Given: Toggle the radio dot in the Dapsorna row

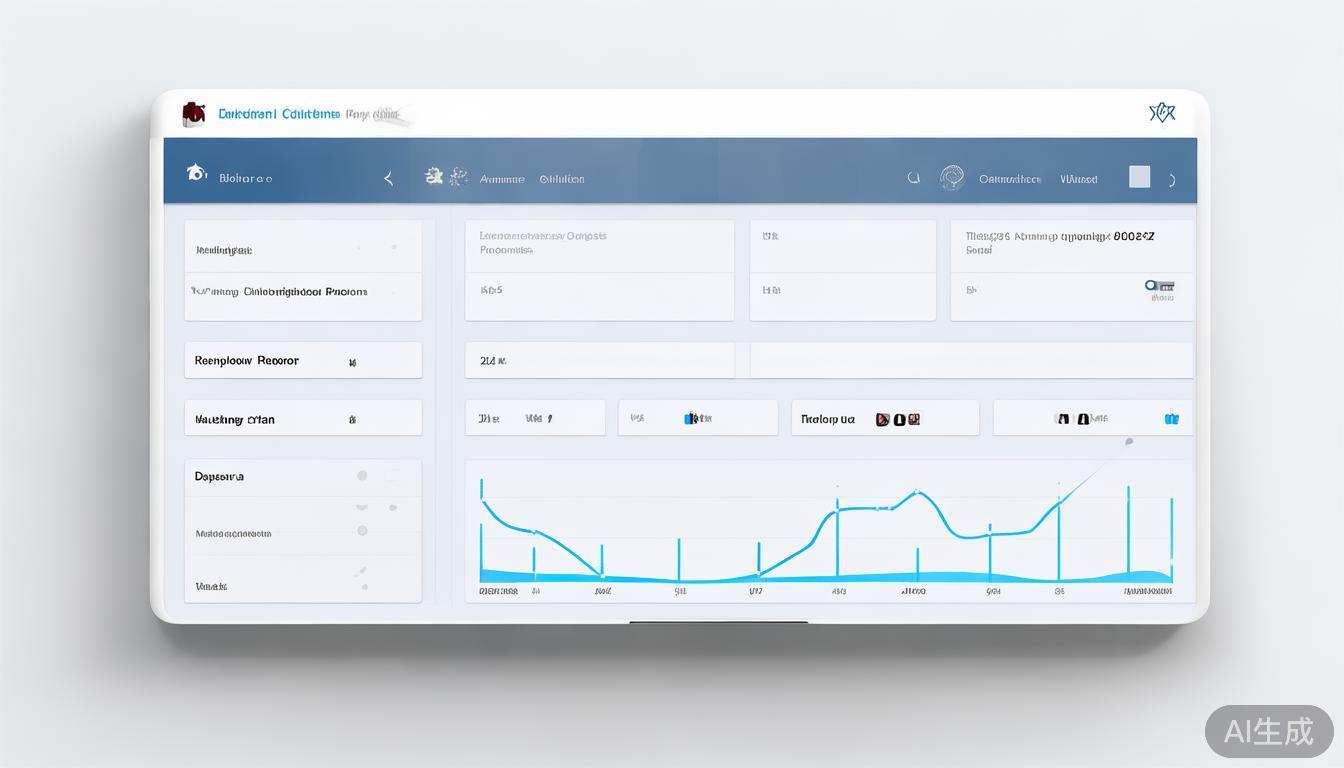Looking at the screenshot, I should pyautogui.click(x=362, y=476).
